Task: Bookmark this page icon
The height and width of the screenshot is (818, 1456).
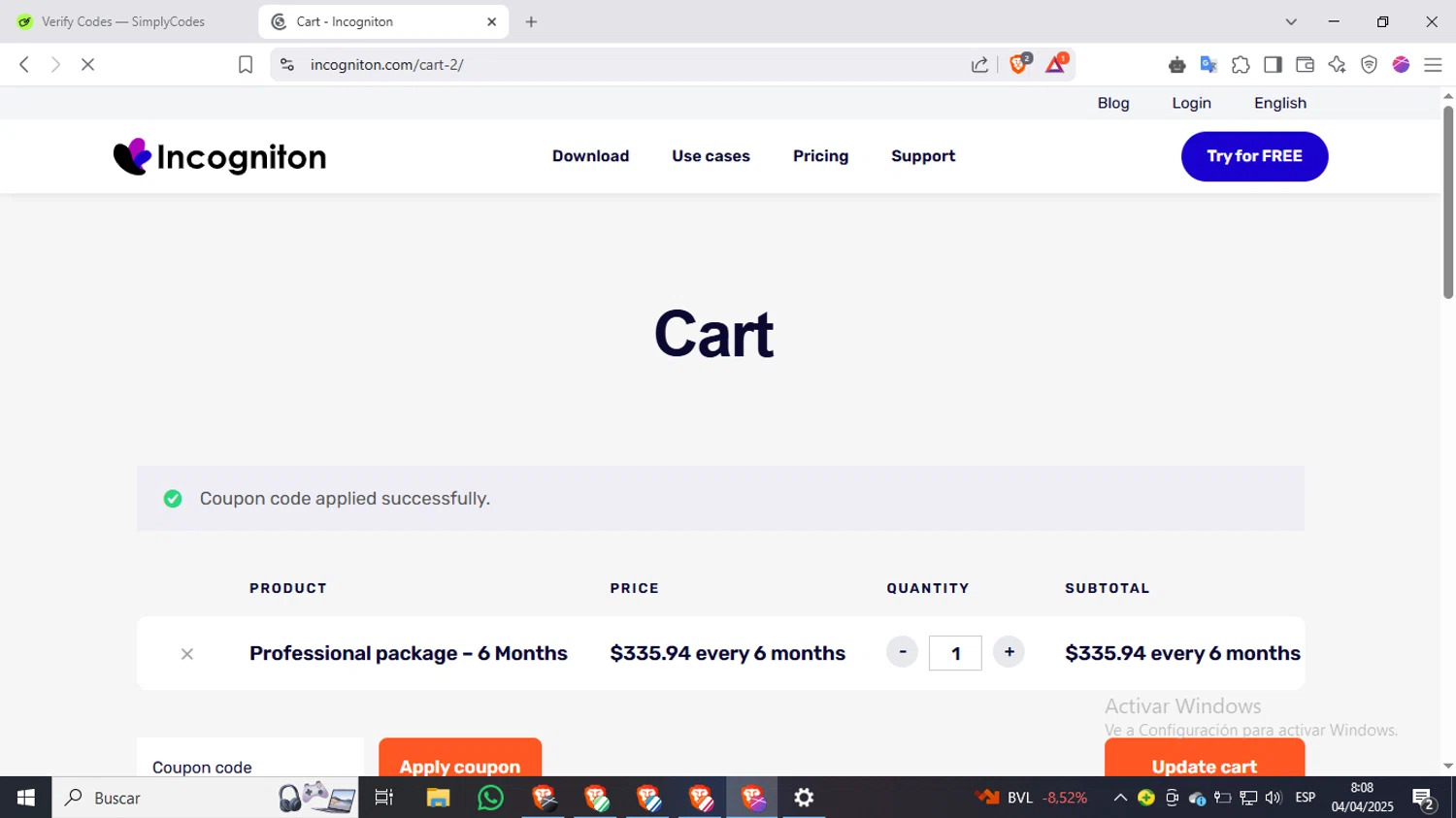Action: pyautogui.click(x=246, y=64)
